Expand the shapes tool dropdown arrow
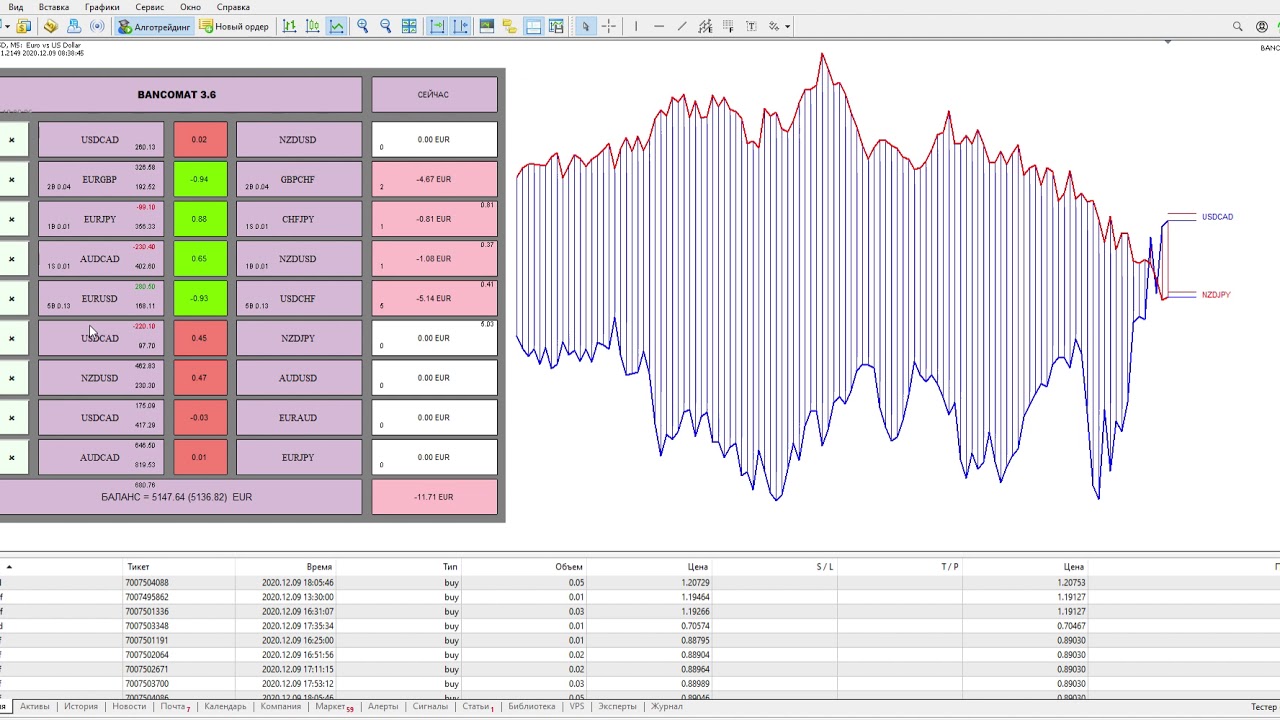The height and width of the screenshot is (720, 1280). (788, 27)
